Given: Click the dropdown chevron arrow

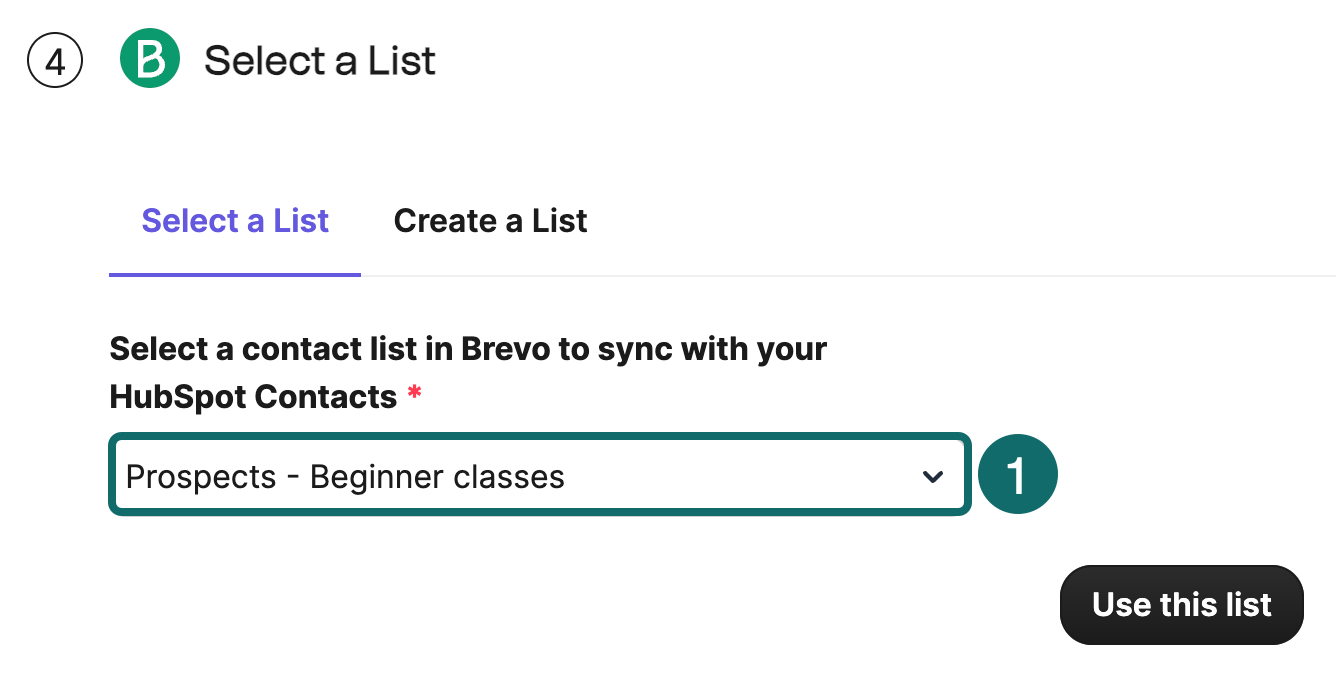Looking at the screenshot, I should 932,477.
